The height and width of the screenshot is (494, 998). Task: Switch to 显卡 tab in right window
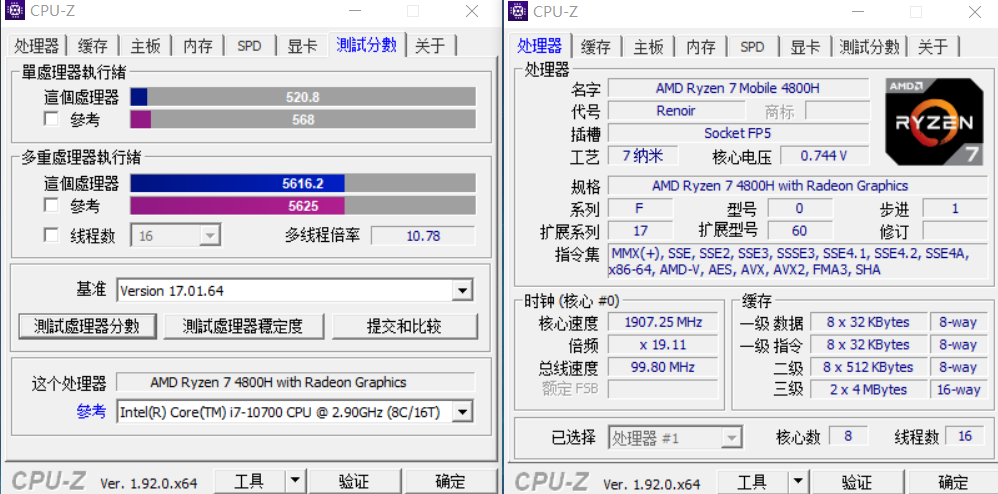805,46
